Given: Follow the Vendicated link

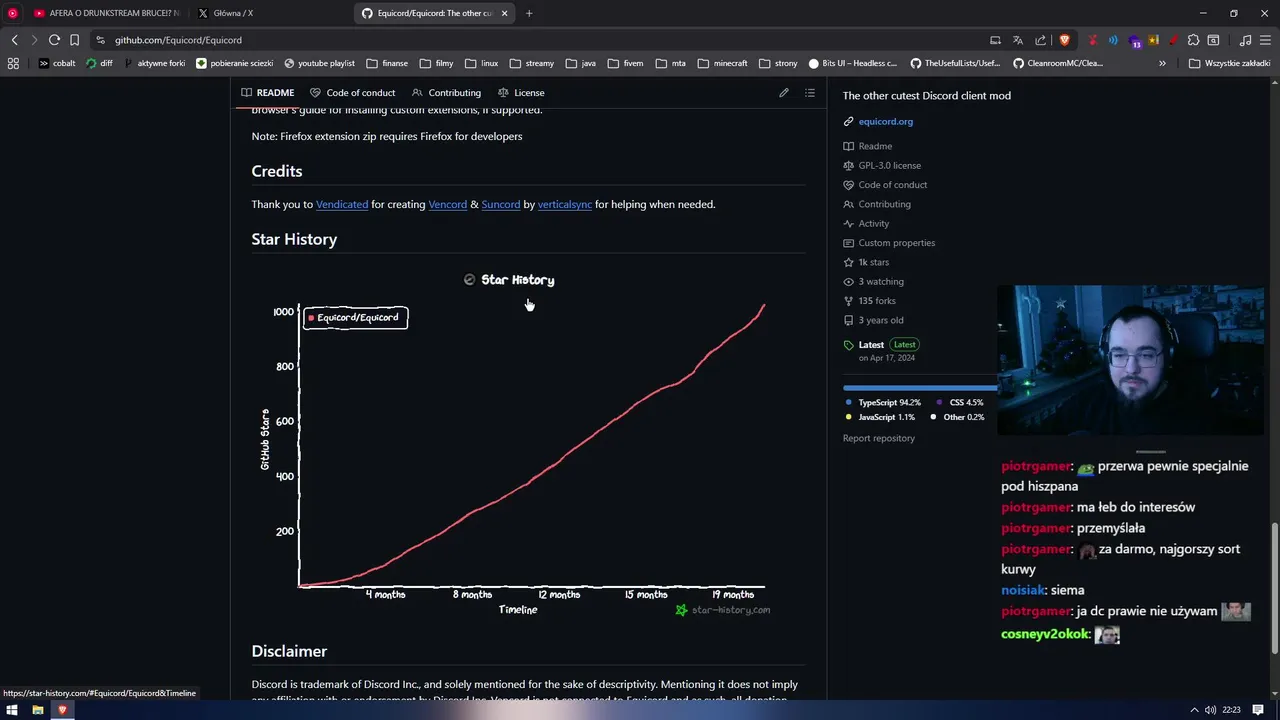Looking at the screenshot, I should pos(342,204).
